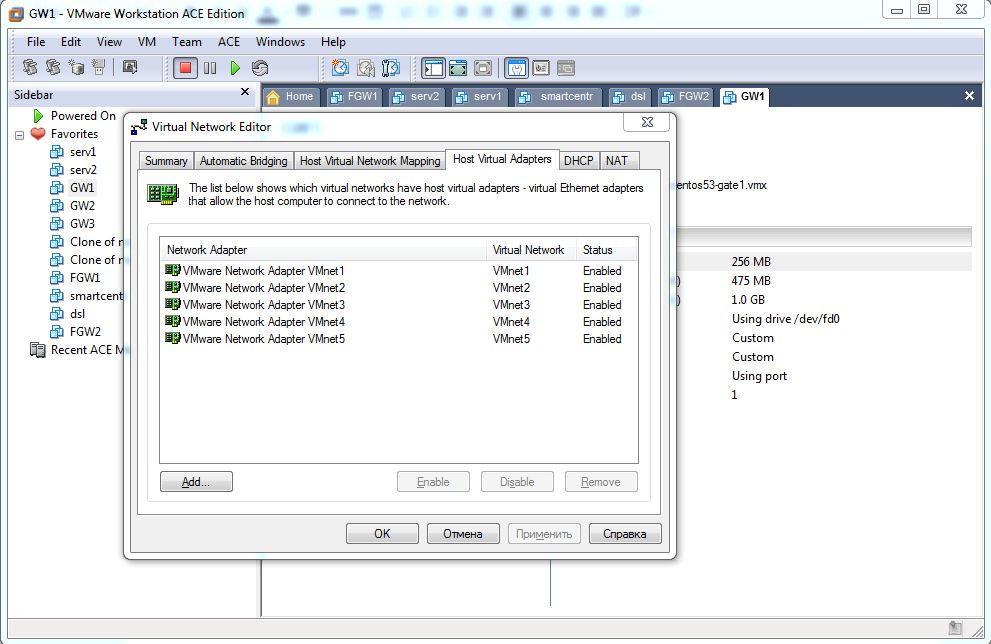Viewport: 991px width, 644px height.
Task: Select VMware Network Adapter VMnet3 row
Action: click(398, 305)
